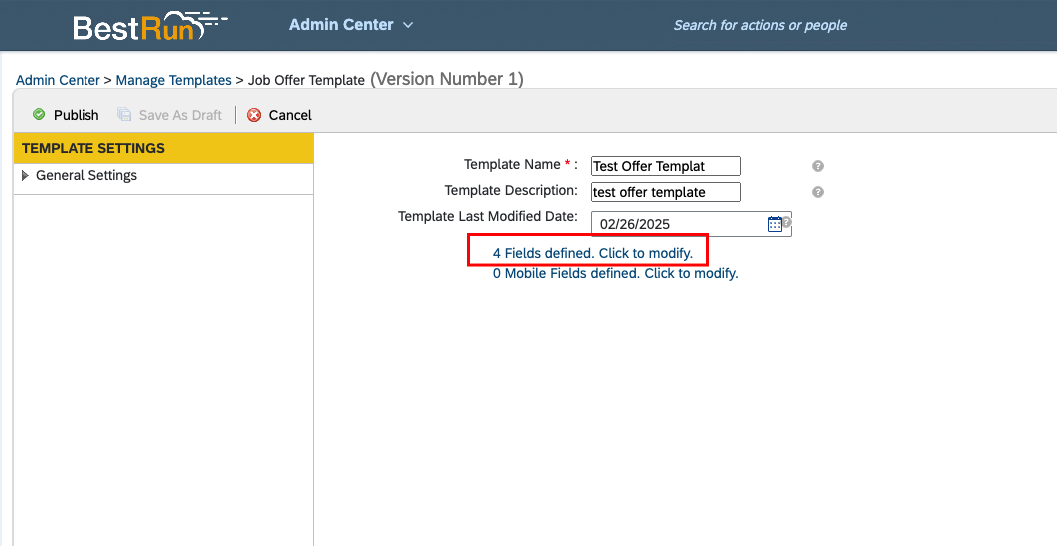The image size is (1057, 546).
Task: Show help for Template Name
Action: pyautogui.click(x=818, y=166)
